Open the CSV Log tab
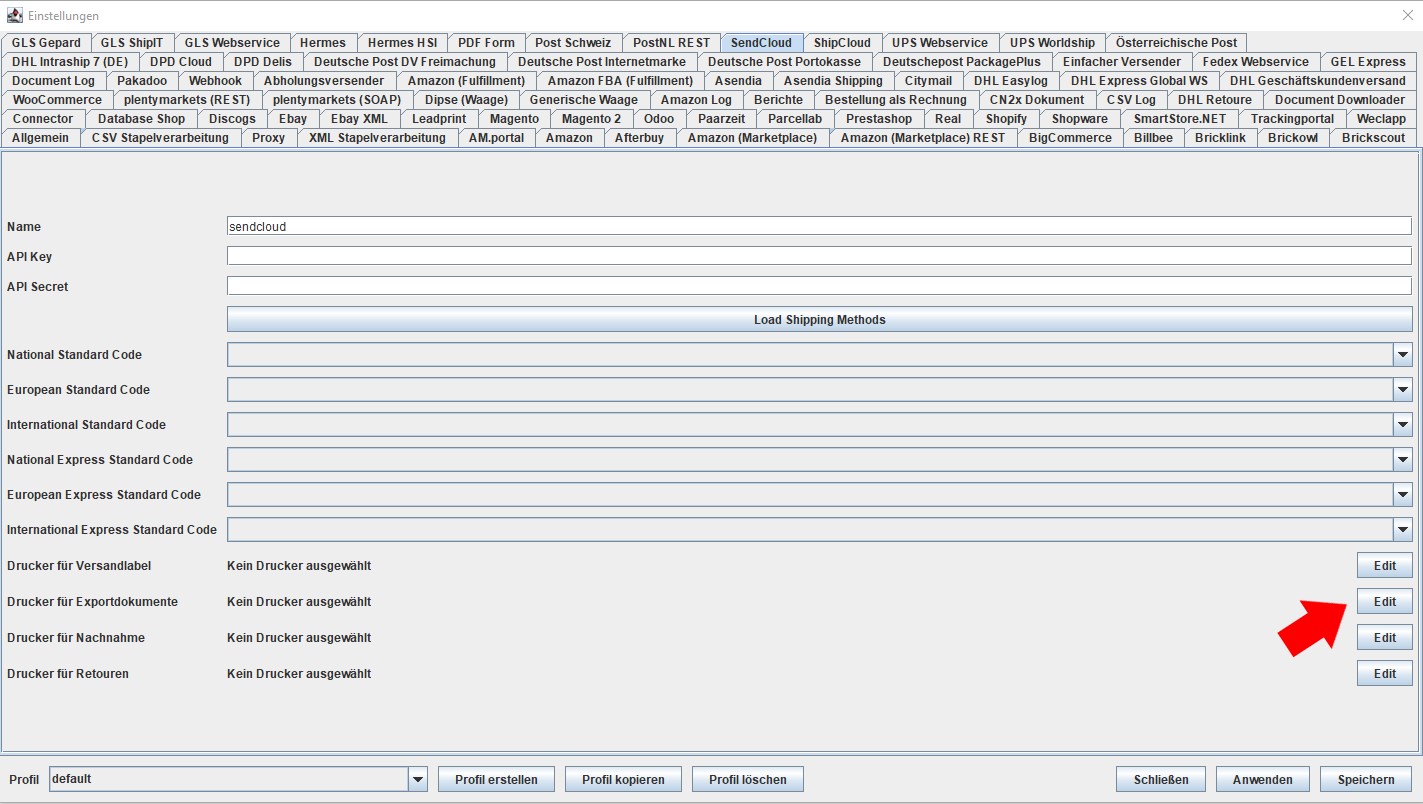Image resolution: width=1423 pixels, height=804 pixels. [x=1131, y=100]
